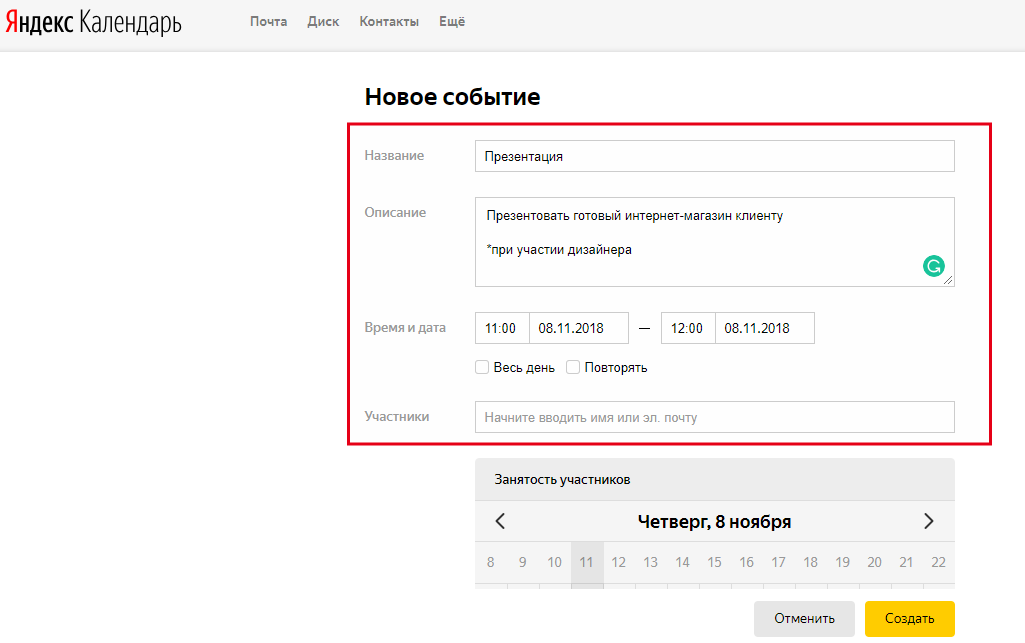Image resolution: width=1025 pixels, height=643 pixels.
Task: Go to previous day in participant schedule
Action: coord(501,521)
